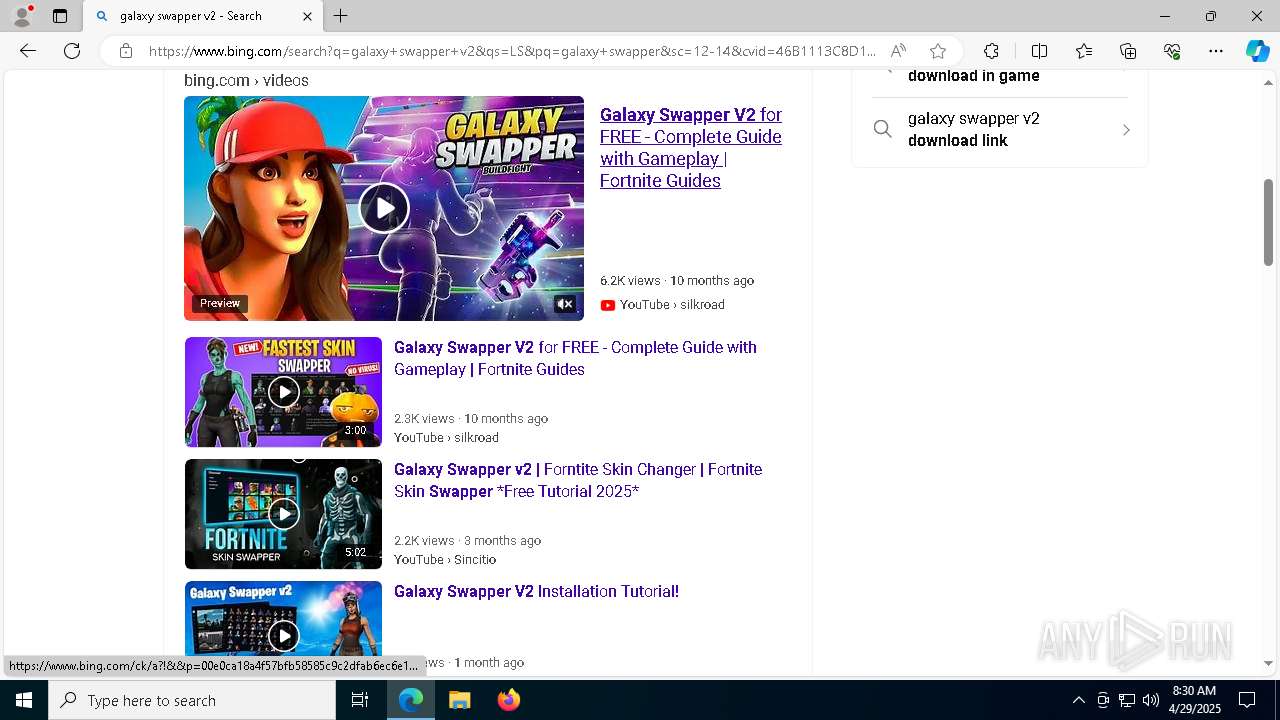Open a new tab with the plus button
Viewport: 1280px width, 720px height.
tap(341, 16)
